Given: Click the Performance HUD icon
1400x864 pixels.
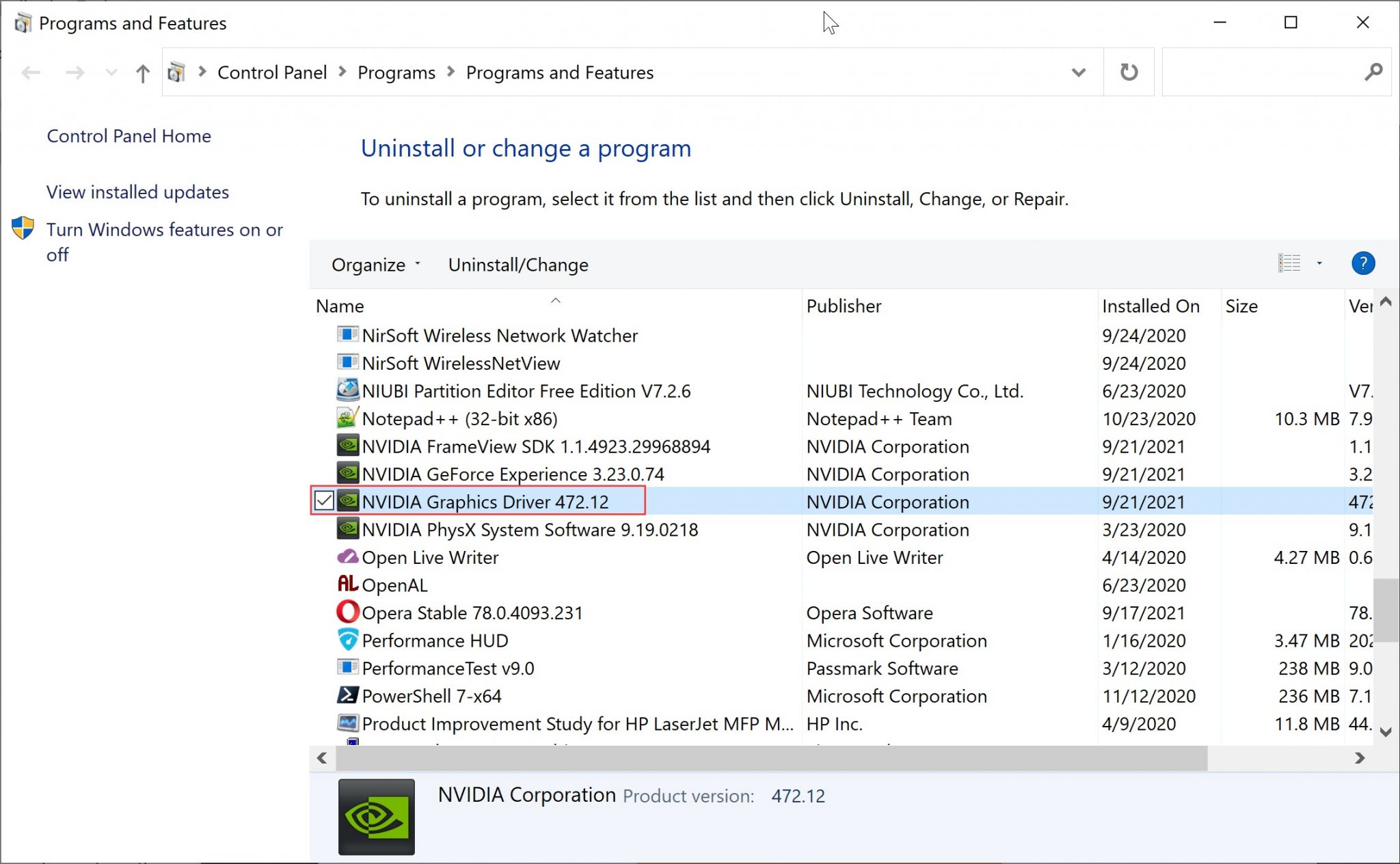Looking at the screenshot, I should tap(348, 640).
